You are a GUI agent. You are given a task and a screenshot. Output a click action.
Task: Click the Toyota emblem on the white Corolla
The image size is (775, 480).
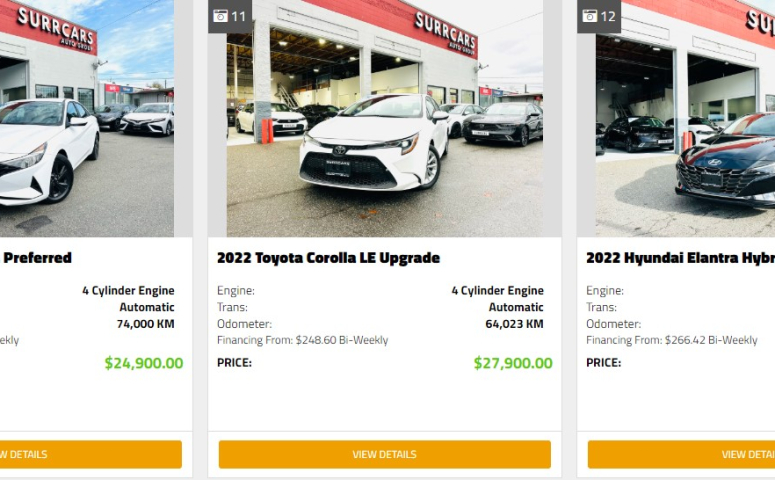[339, 150]
